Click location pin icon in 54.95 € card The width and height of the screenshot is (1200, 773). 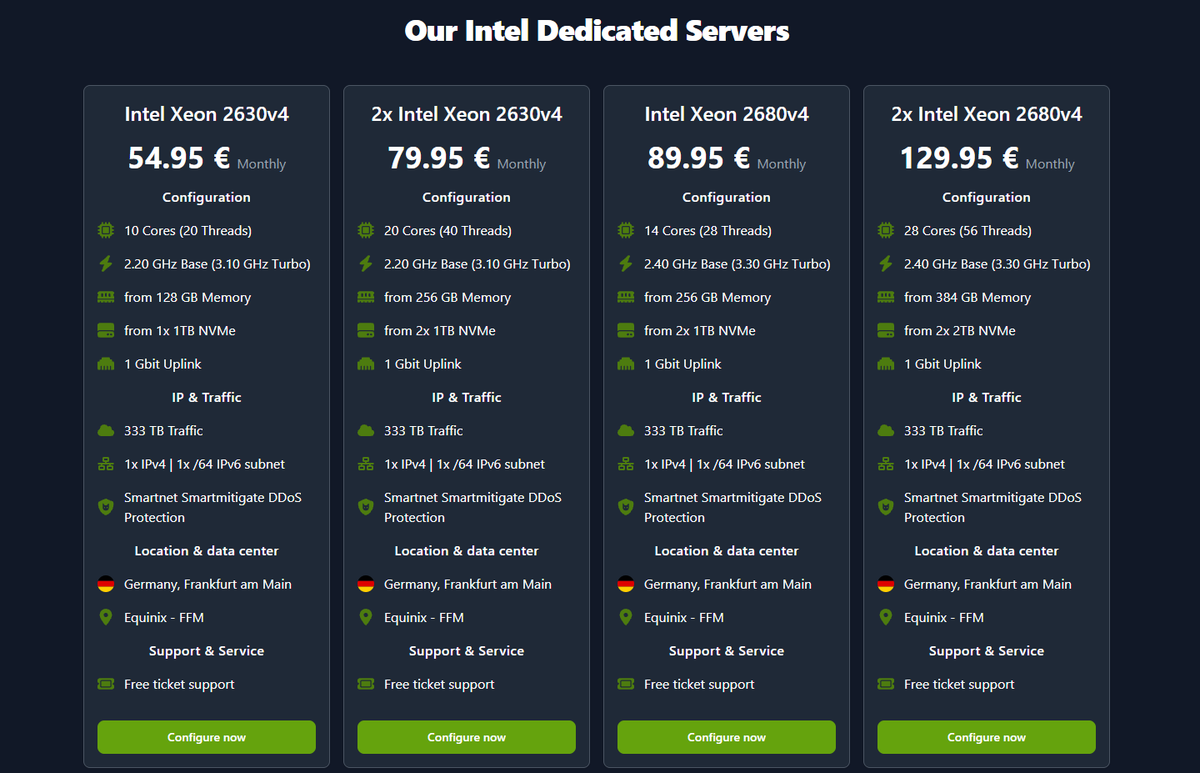click(x=105, y=617)
